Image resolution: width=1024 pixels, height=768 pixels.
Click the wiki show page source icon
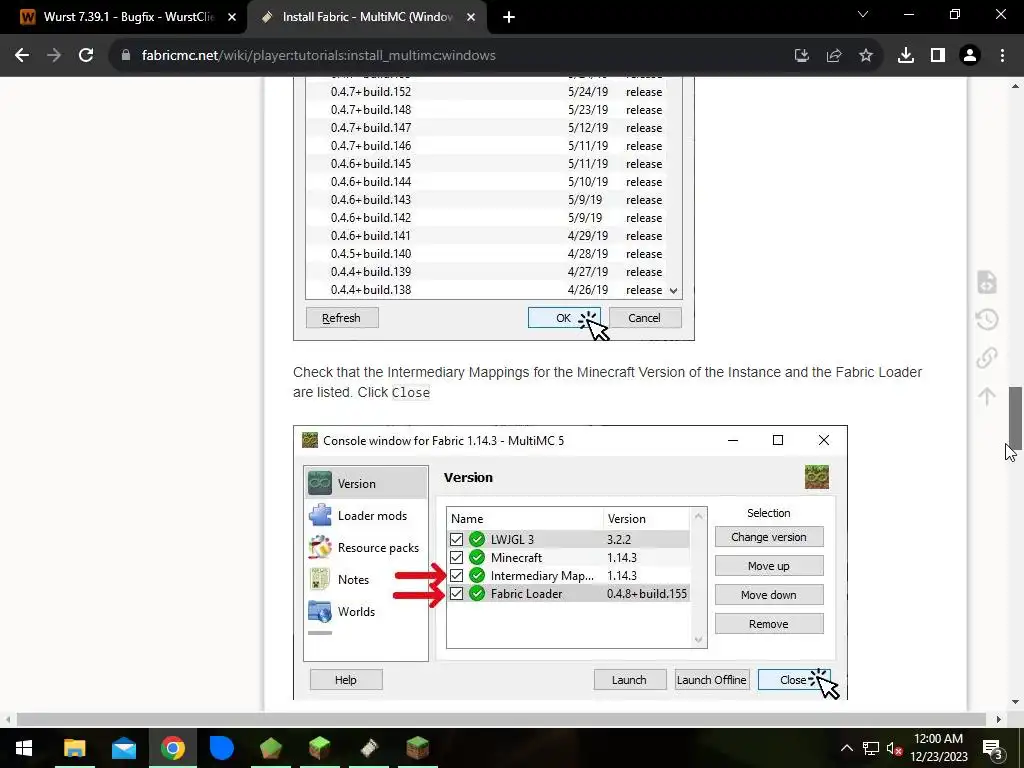click(x=987, y=282)
